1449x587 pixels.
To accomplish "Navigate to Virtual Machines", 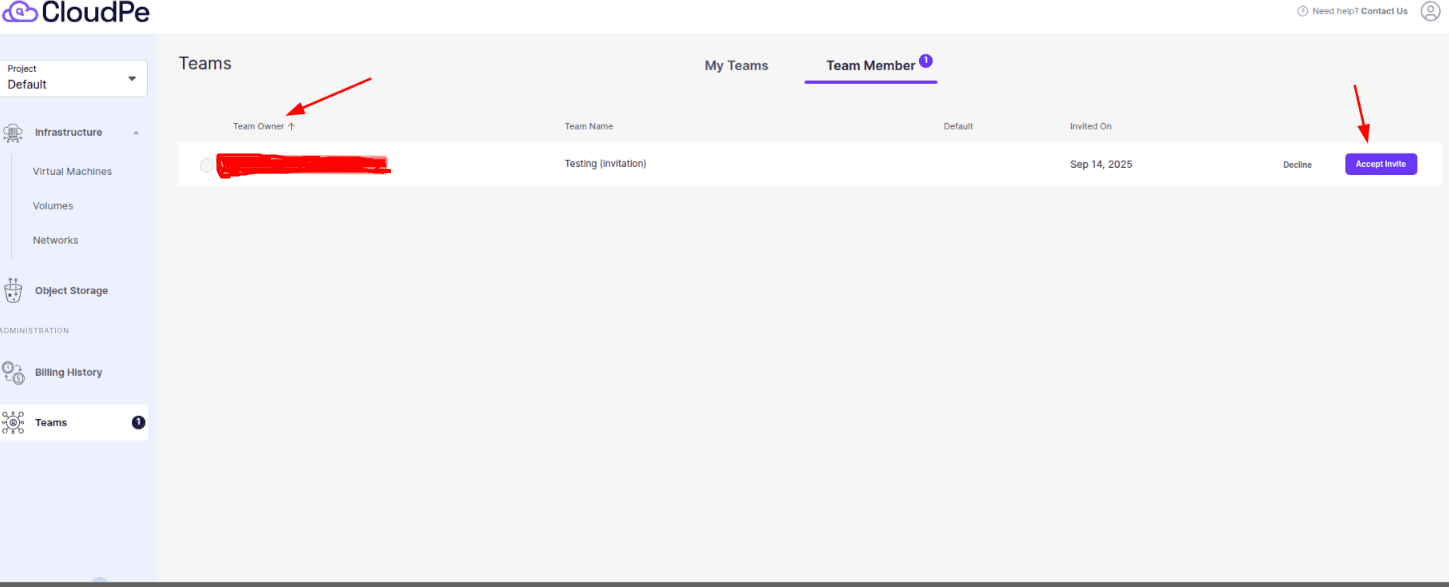I will pos(73,171).
